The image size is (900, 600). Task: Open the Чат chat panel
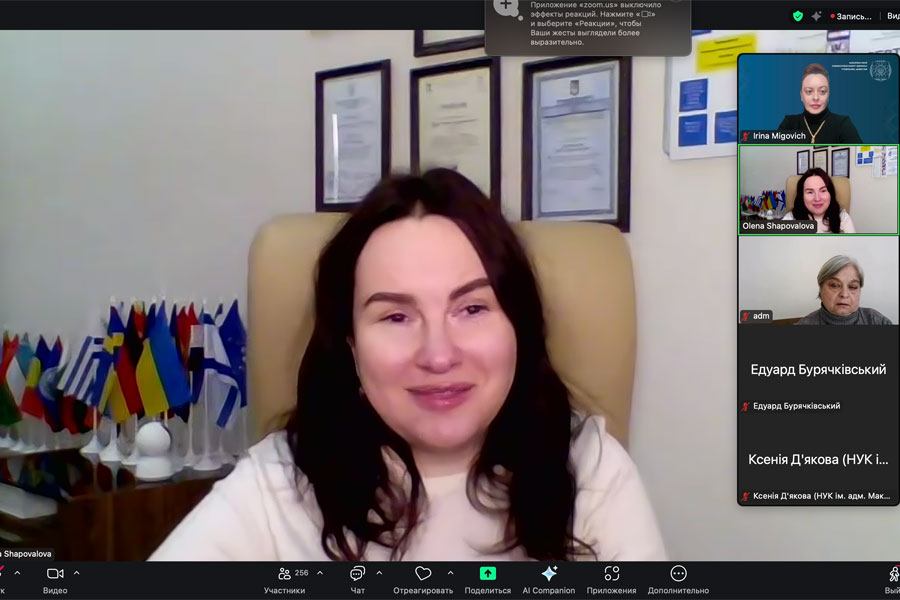[357, 580]
